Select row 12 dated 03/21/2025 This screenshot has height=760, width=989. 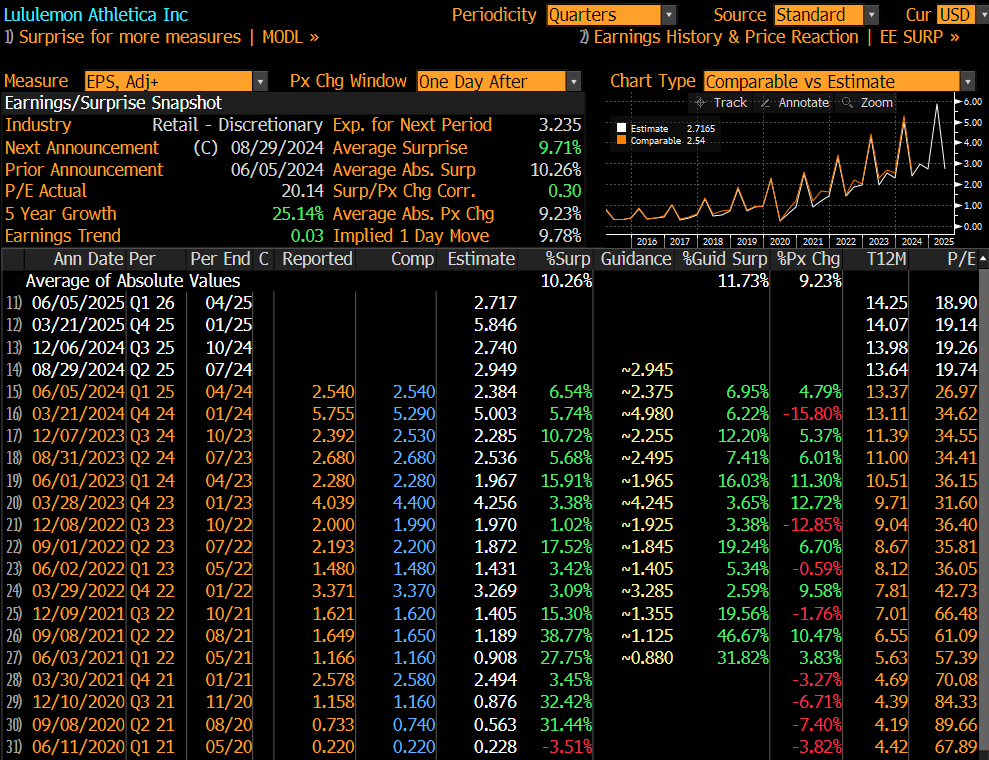point(491,325)
